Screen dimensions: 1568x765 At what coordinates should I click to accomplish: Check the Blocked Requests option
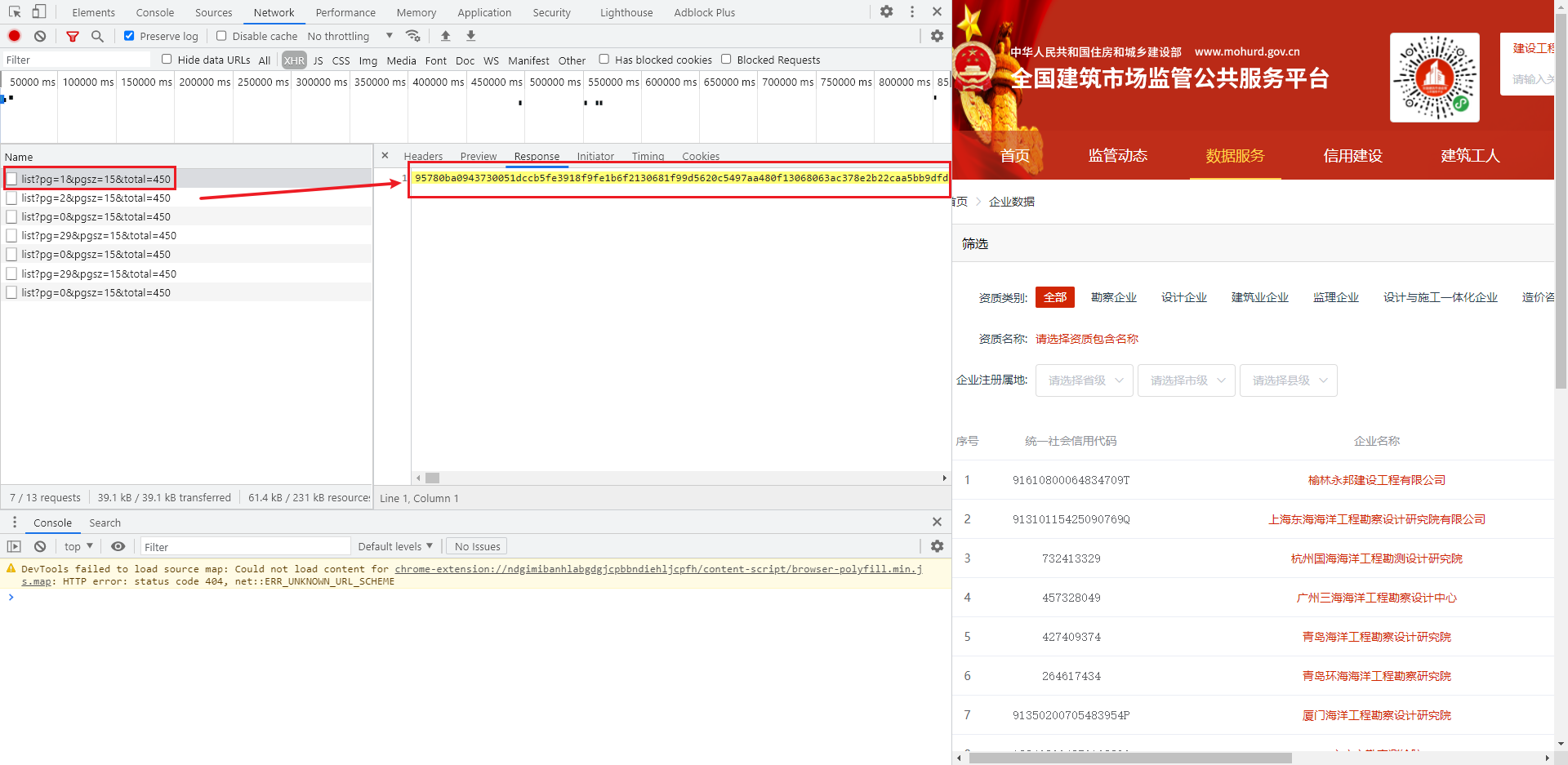[726, 59]
